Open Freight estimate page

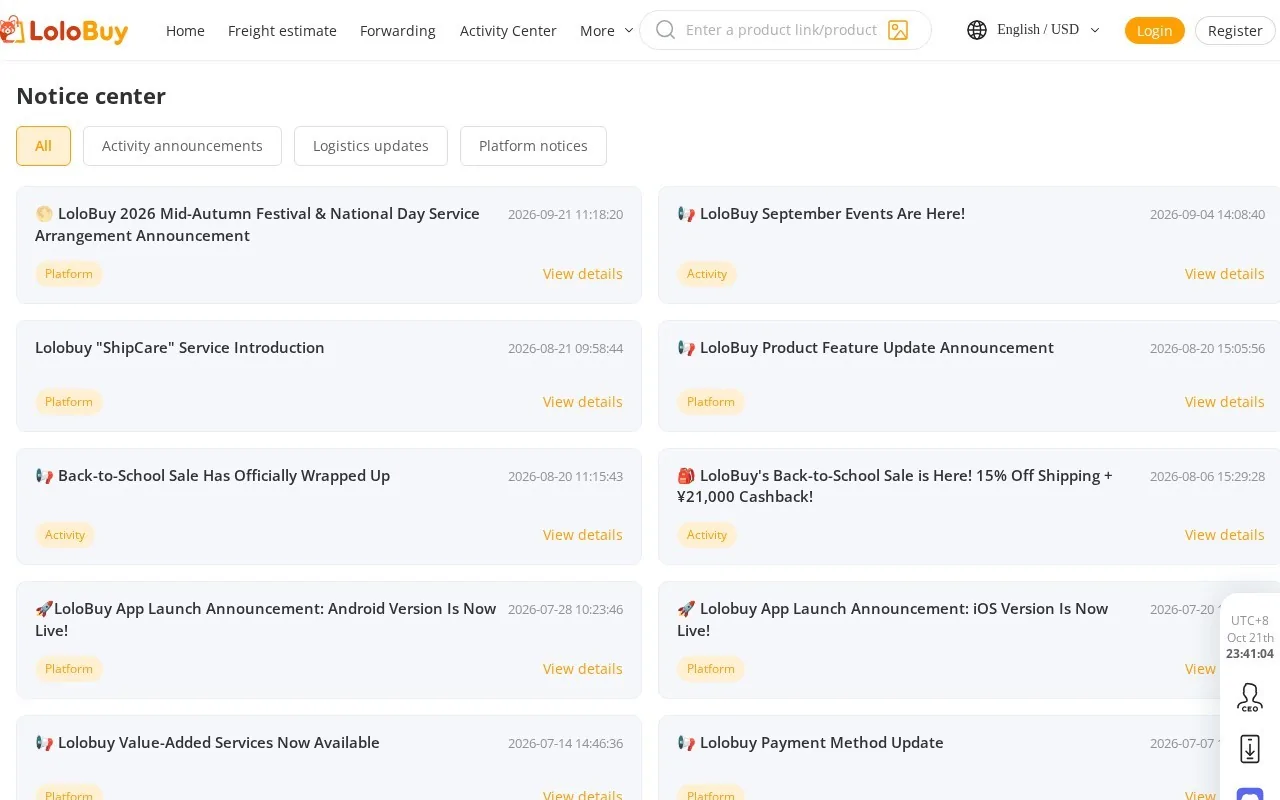point(282,31)
